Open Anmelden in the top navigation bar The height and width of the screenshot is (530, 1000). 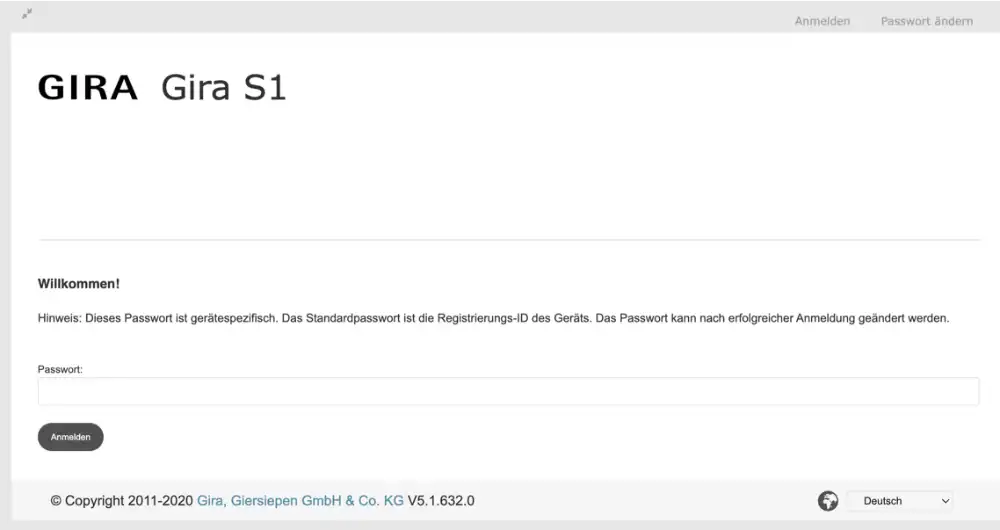tap(822, 21)
